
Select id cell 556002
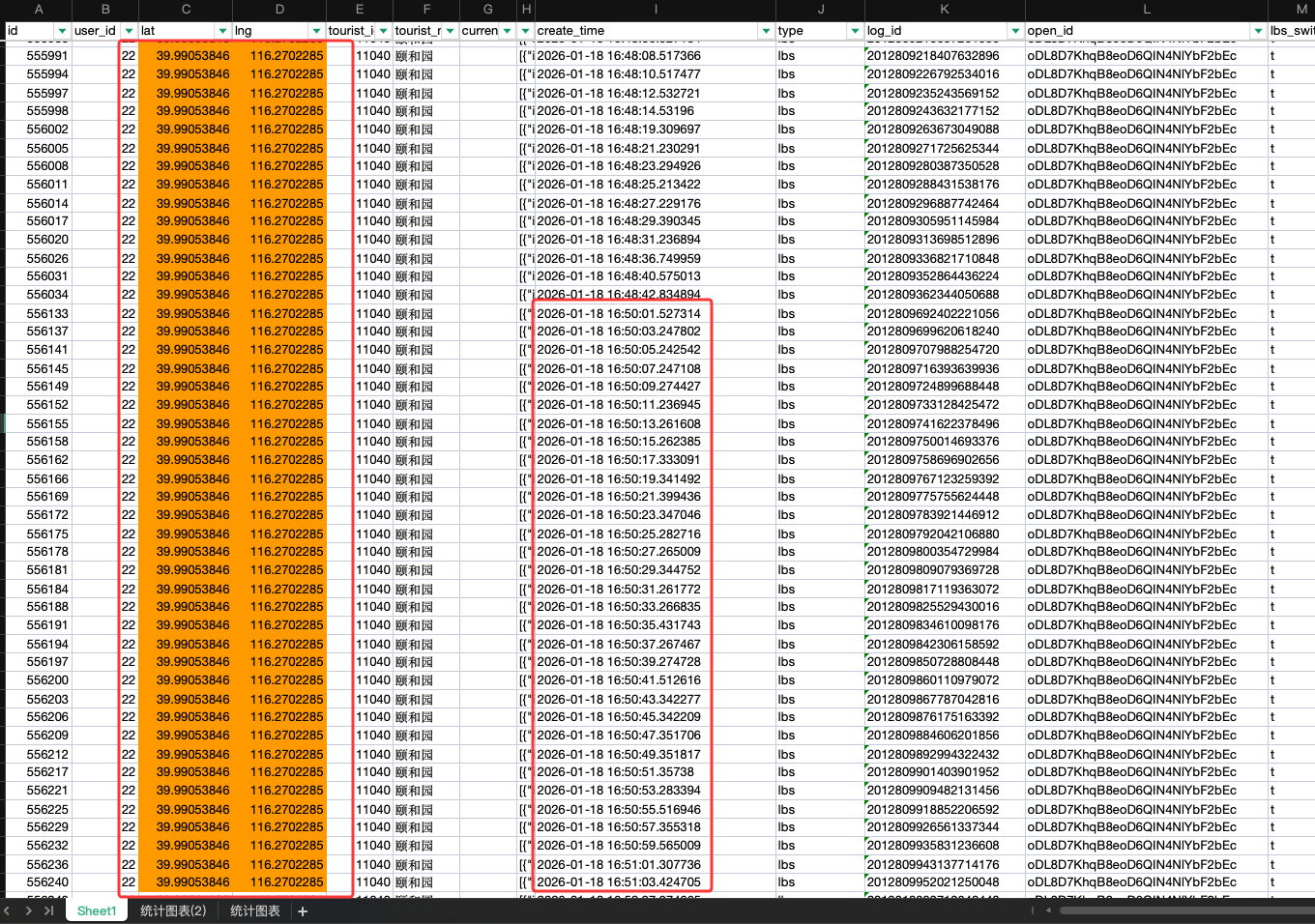(39, 130)
